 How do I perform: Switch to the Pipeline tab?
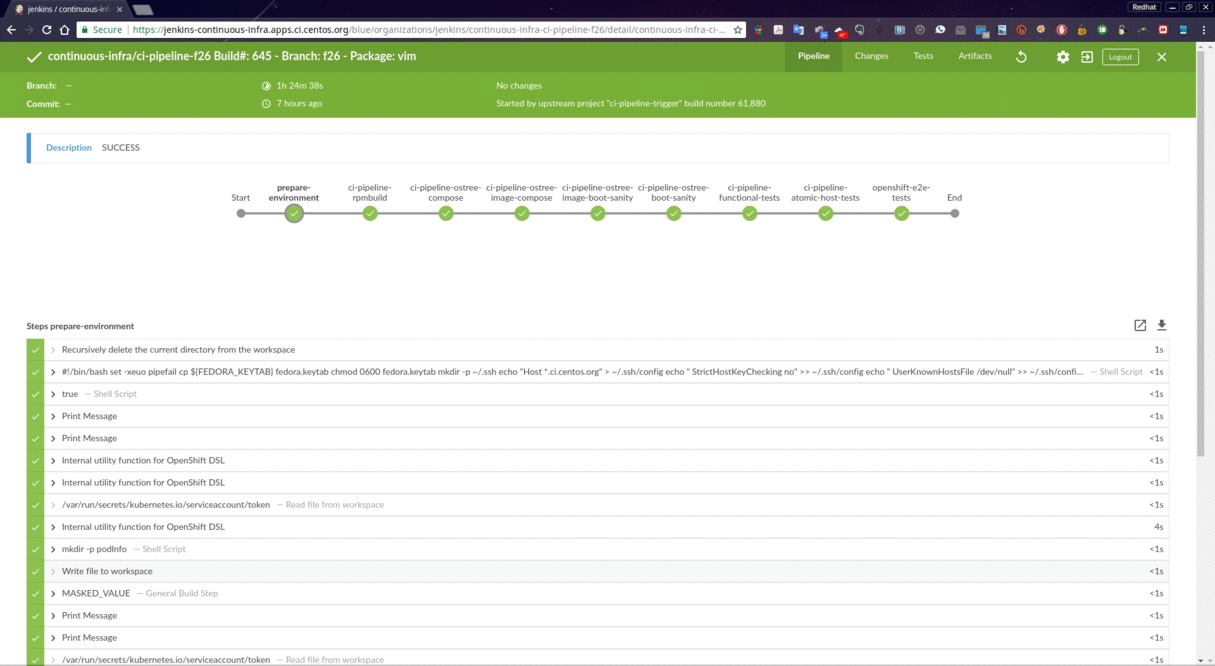click(x=814, y=56)
